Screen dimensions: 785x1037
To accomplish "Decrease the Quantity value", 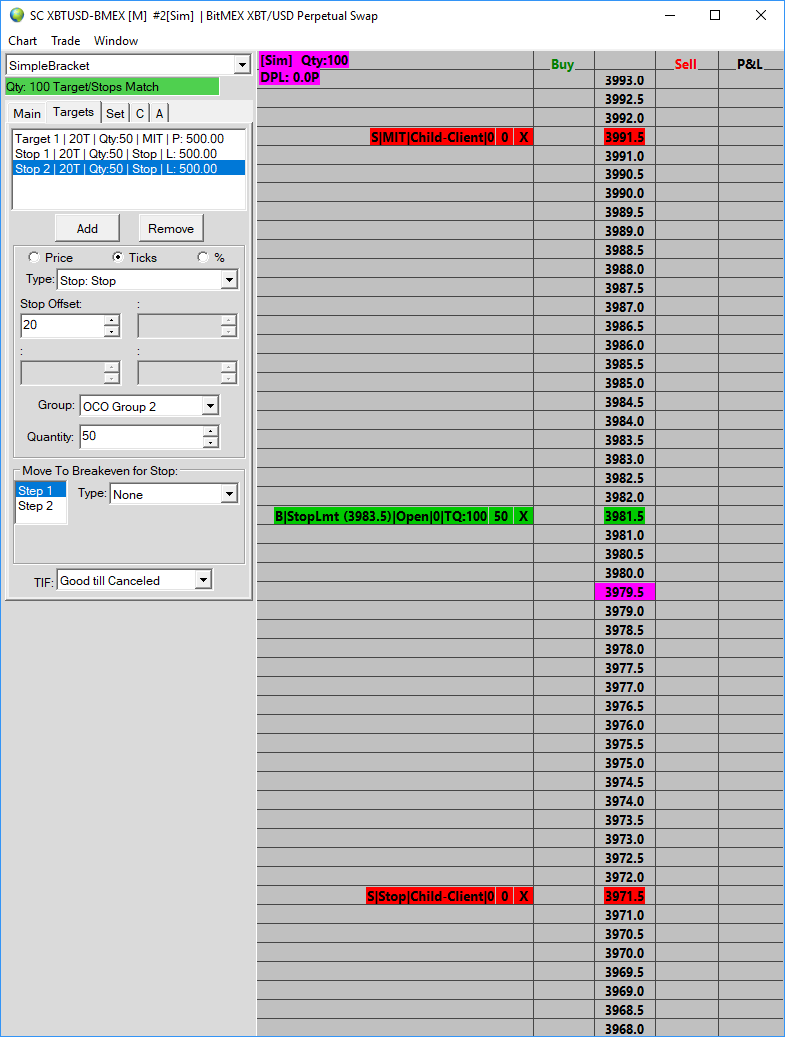I will coord(210,442).
